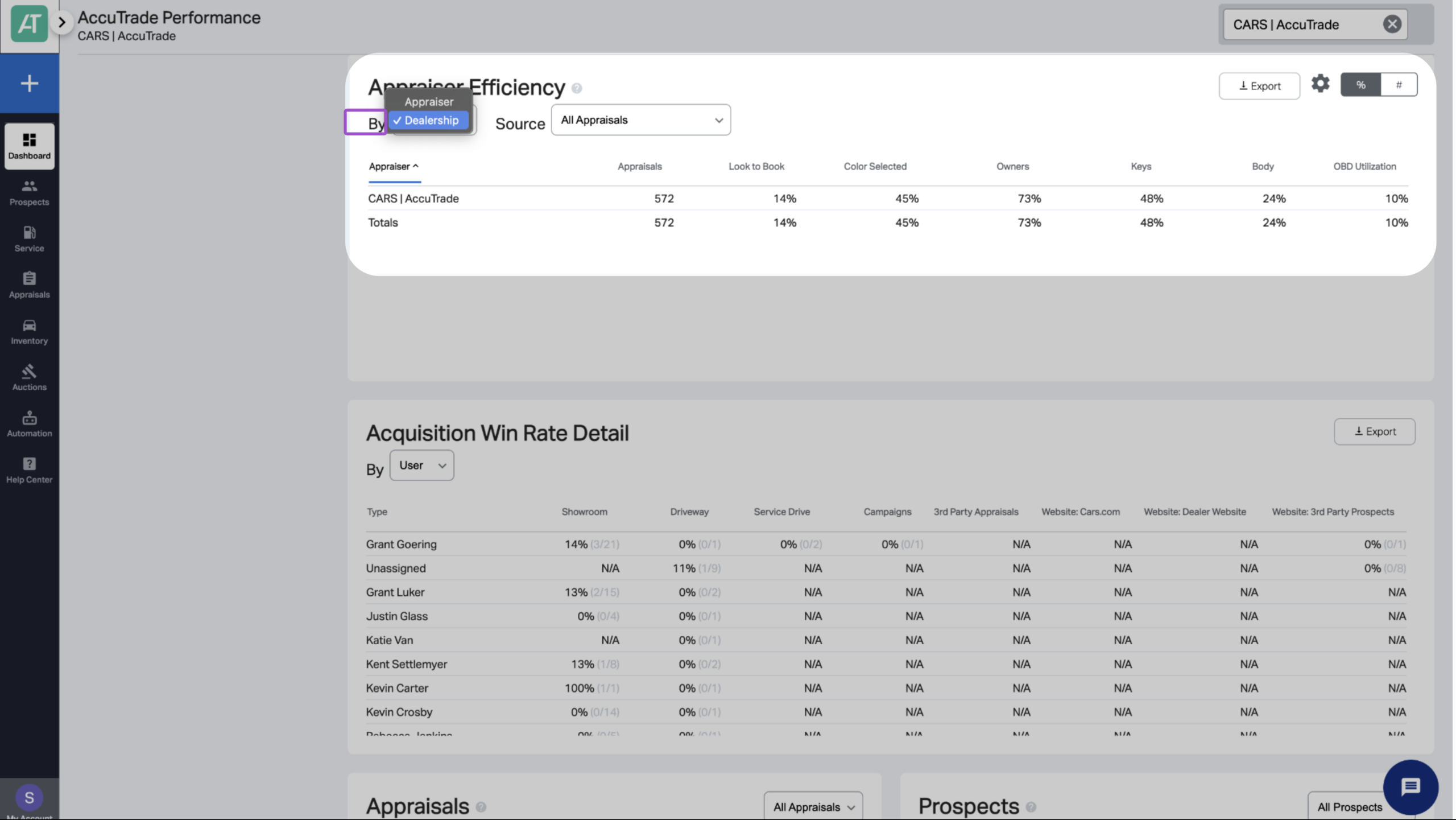Click Website: Cars.com column header

coord(1080,512)
